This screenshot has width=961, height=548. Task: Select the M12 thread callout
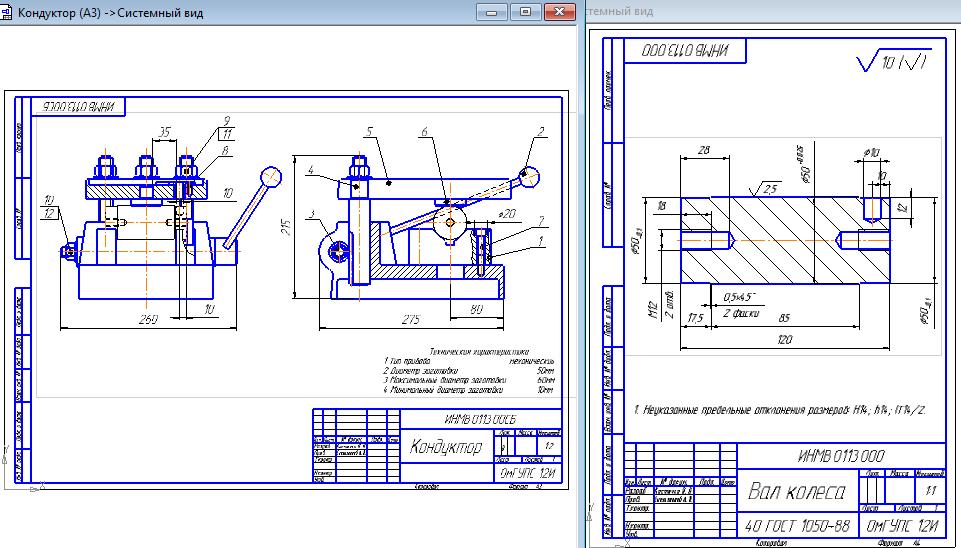pyautogui.click(x=653, y=310)
